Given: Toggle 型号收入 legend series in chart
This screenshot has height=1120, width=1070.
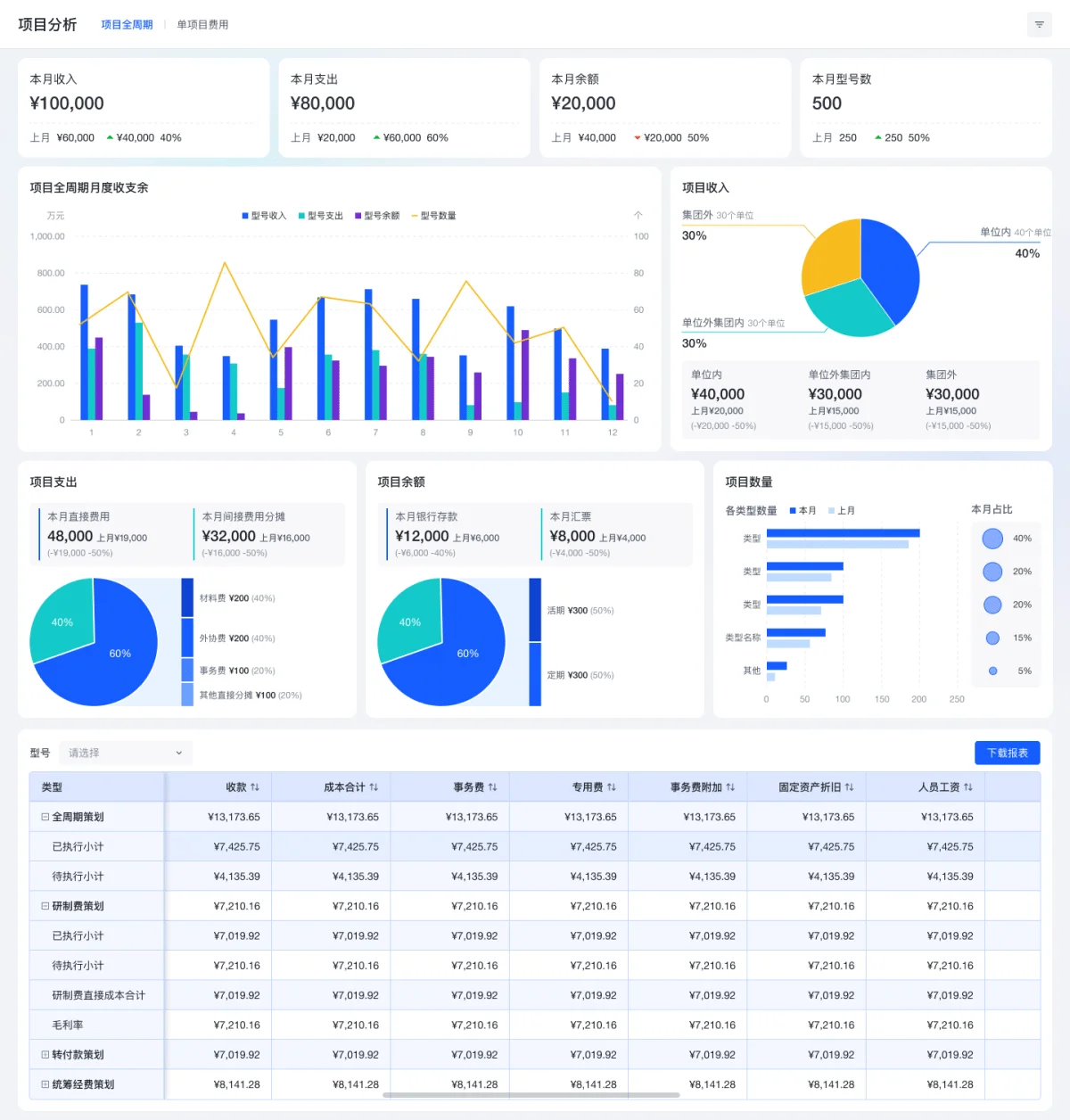Looking at the screenshot, I should click(264, 216).
